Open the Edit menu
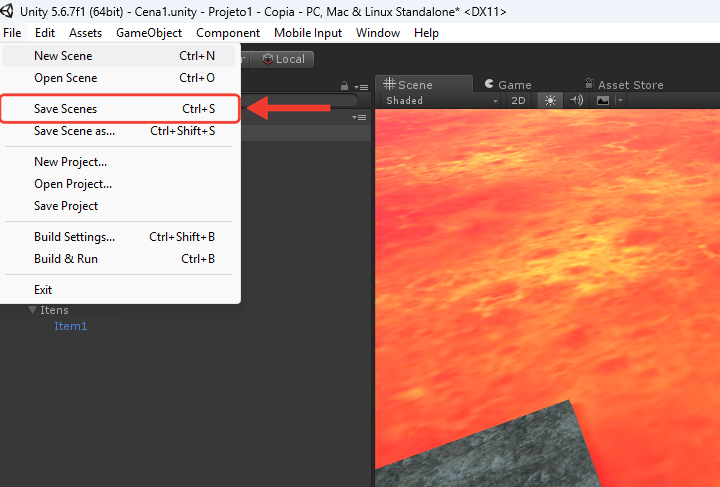720x487 pixels. pos(45,33)
